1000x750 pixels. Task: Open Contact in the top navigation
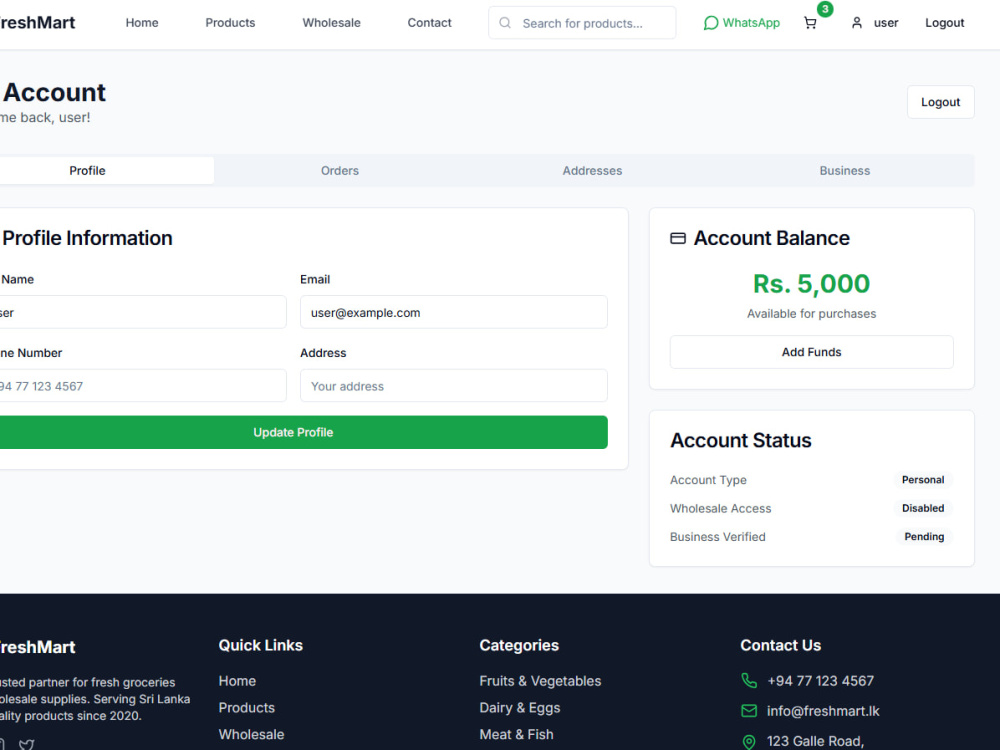tap(429, 23)
